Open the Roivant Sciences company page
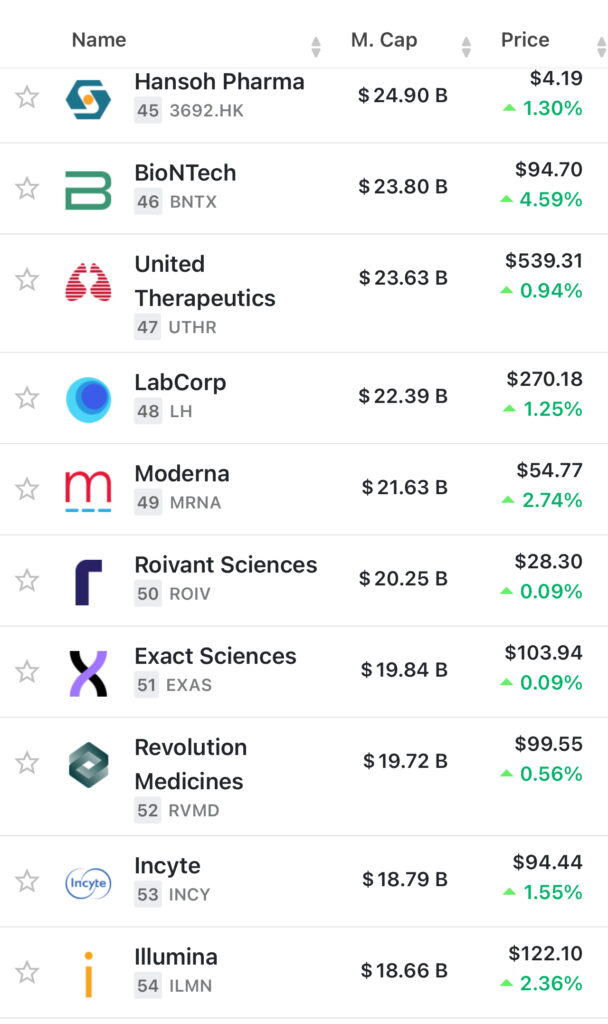 click(225, 565)
